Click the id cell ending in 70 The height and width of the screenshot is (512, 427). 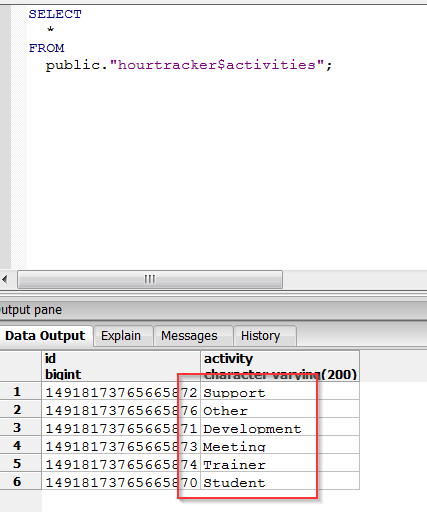point(121,481)
